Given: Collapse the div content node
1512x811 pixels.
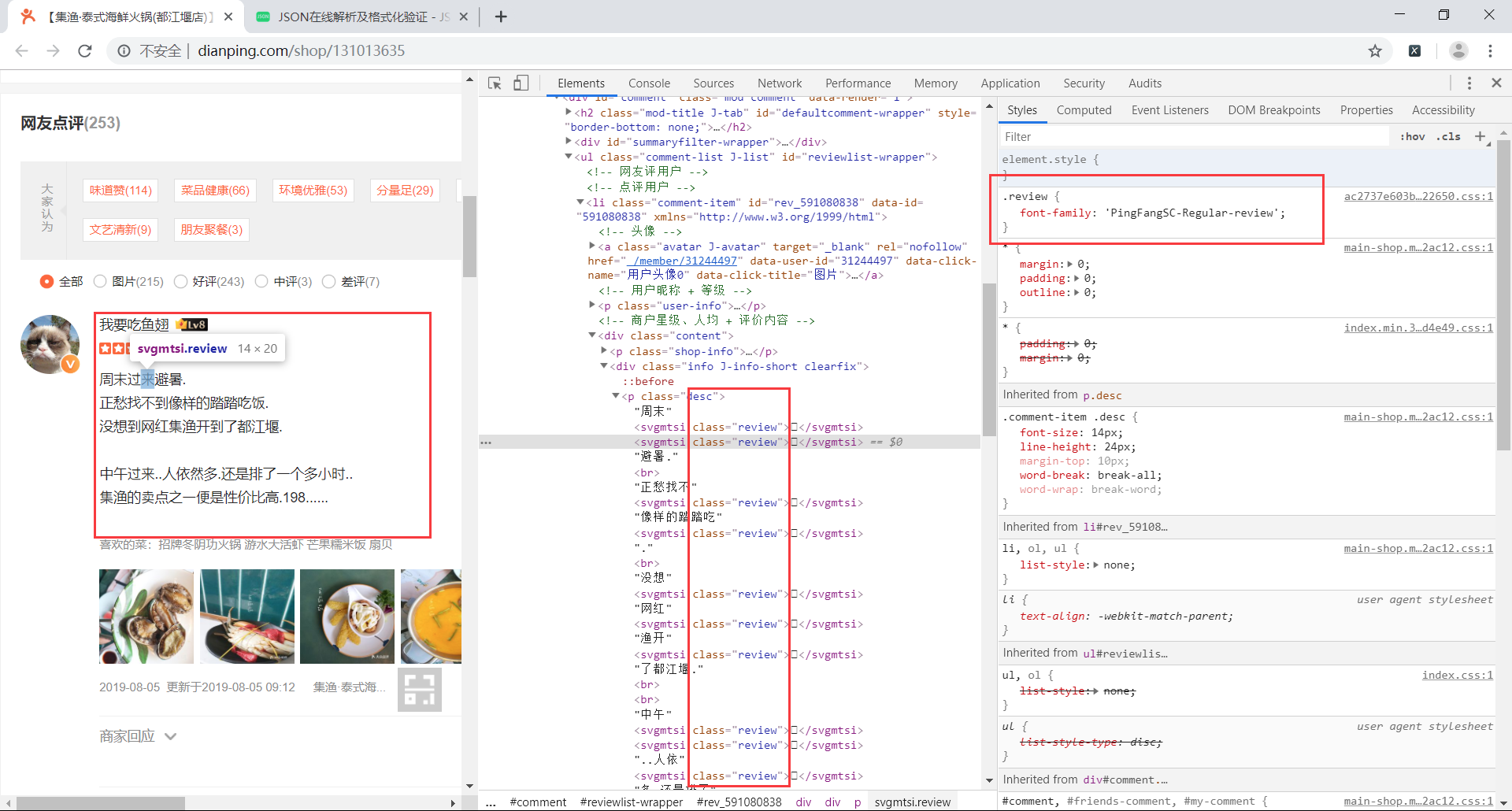Looking at the screenshot, I should (592, 335).
